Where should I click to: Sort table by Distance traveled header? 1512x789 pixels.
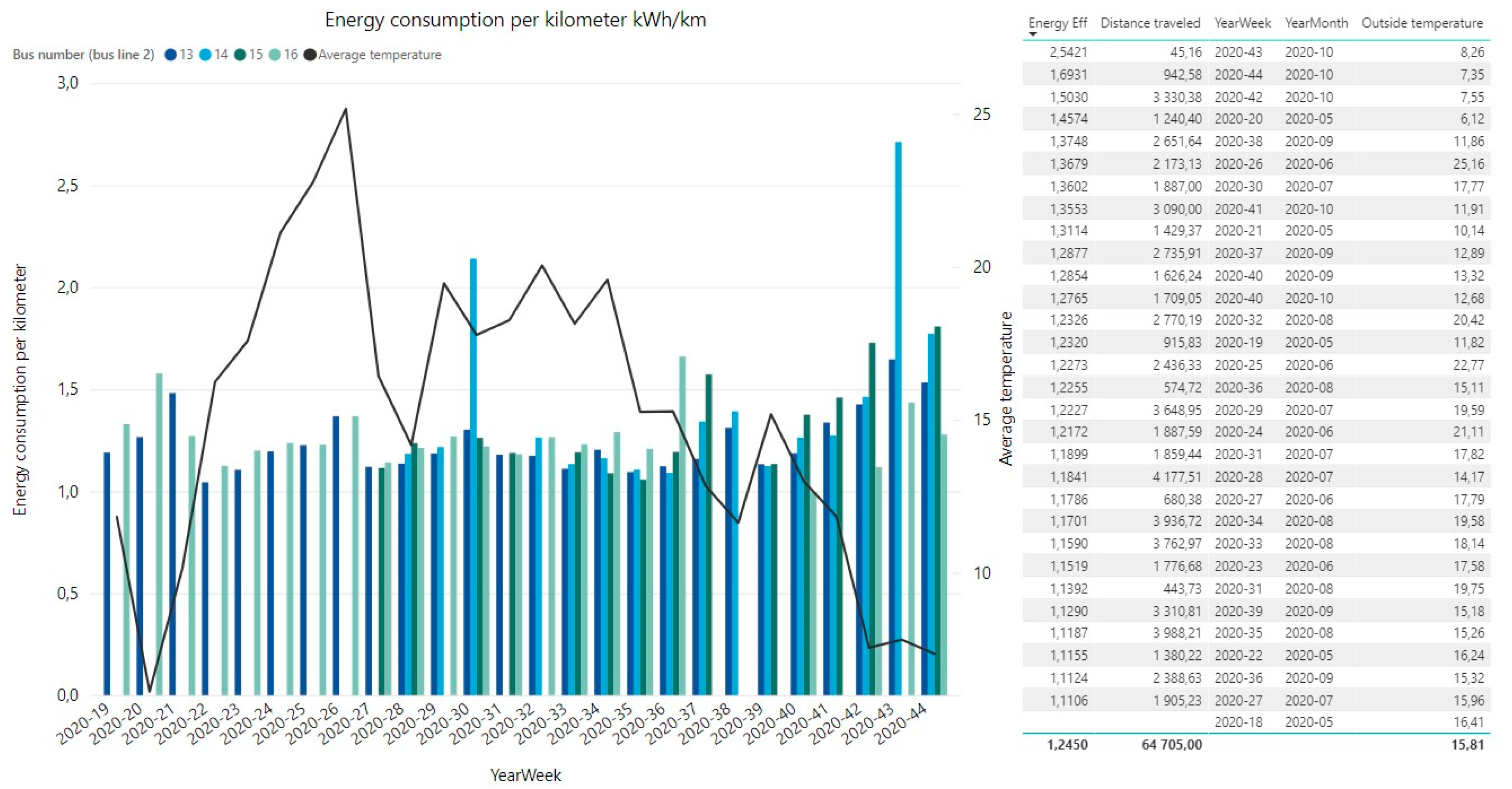pos(1150,23)
